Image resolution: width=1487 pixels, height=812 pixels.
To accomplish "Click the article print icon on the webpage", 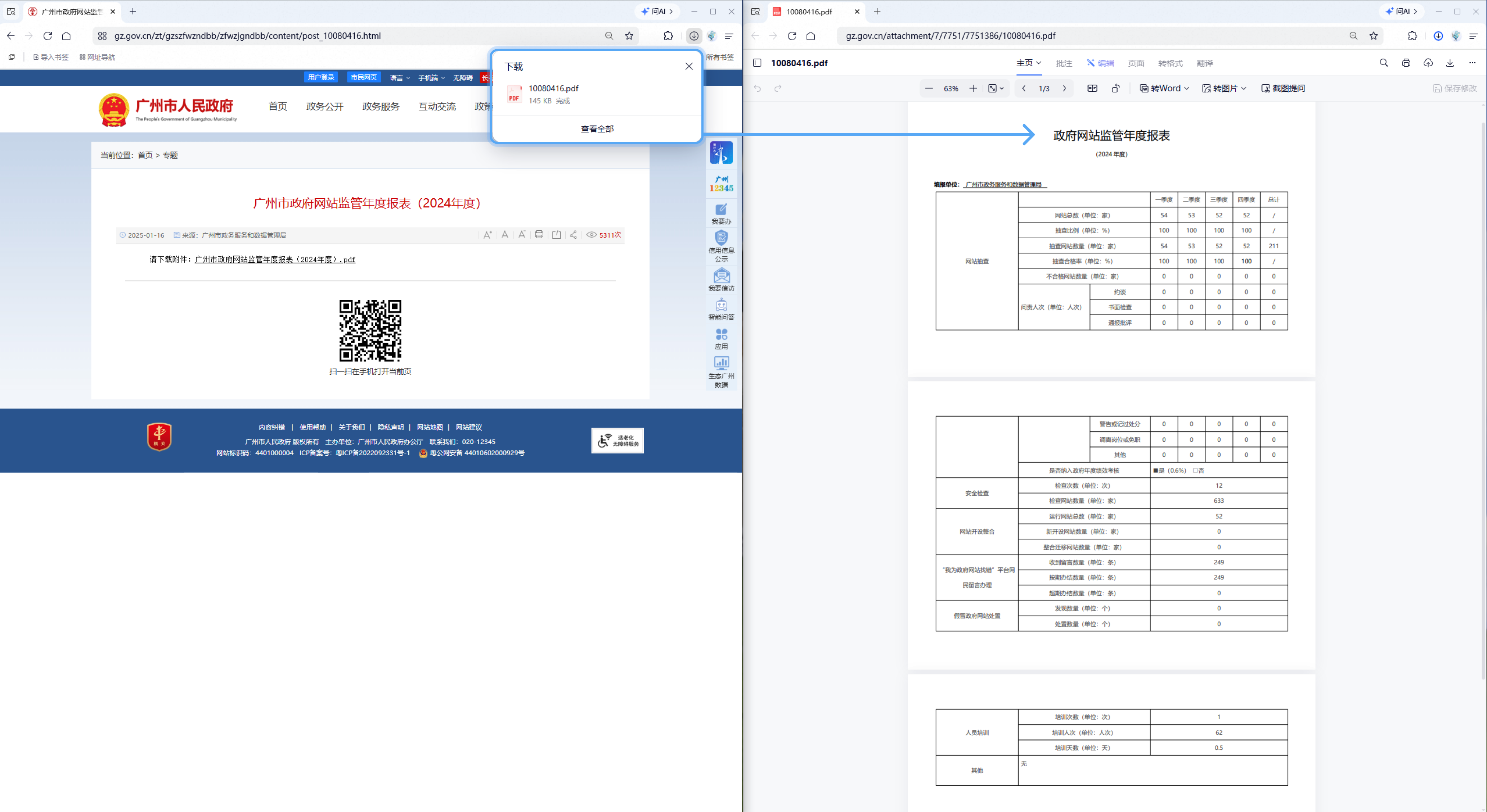I will [539, 234].
